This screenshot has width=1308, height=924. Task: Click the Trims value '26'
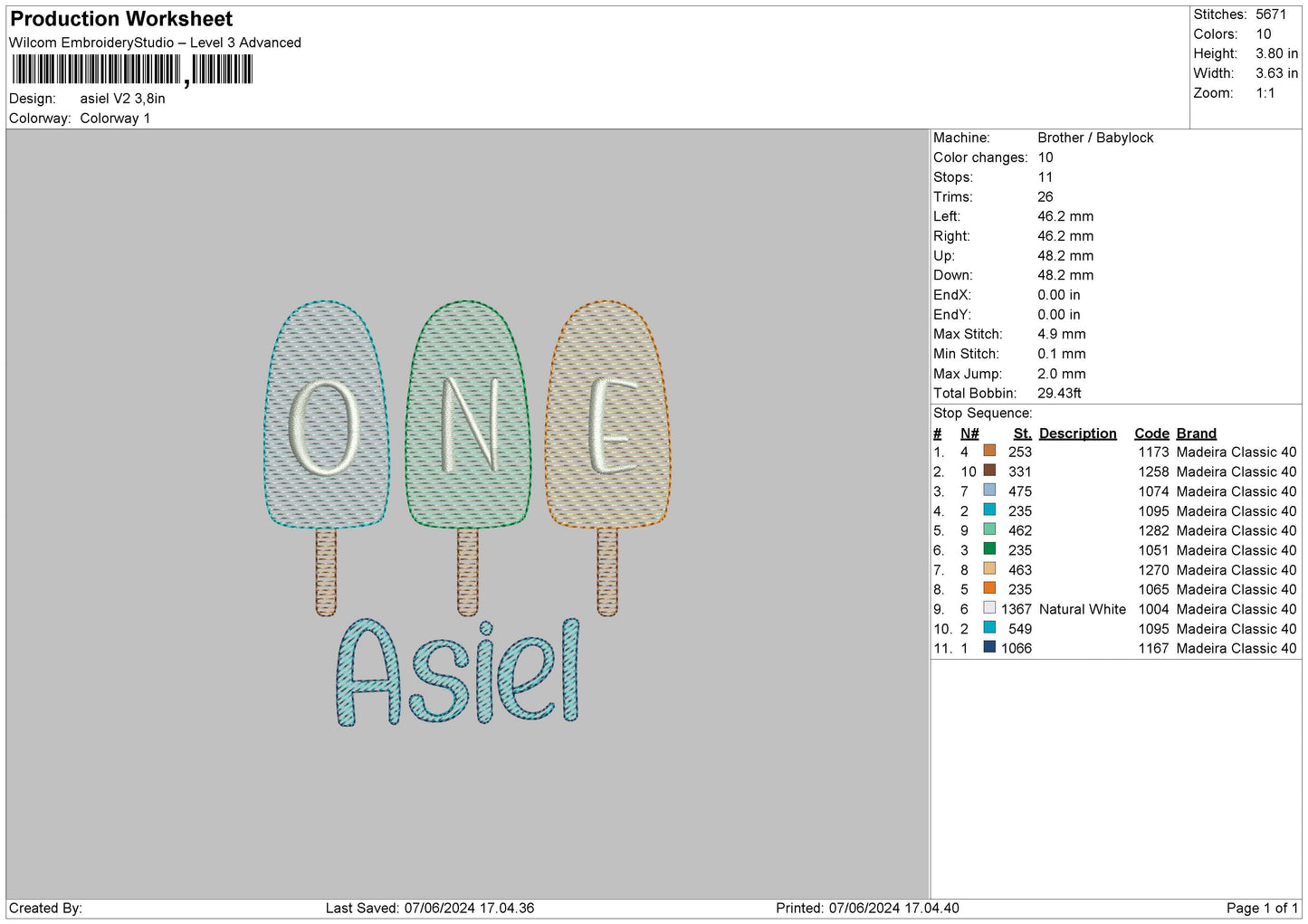(x=1045, y=196)
